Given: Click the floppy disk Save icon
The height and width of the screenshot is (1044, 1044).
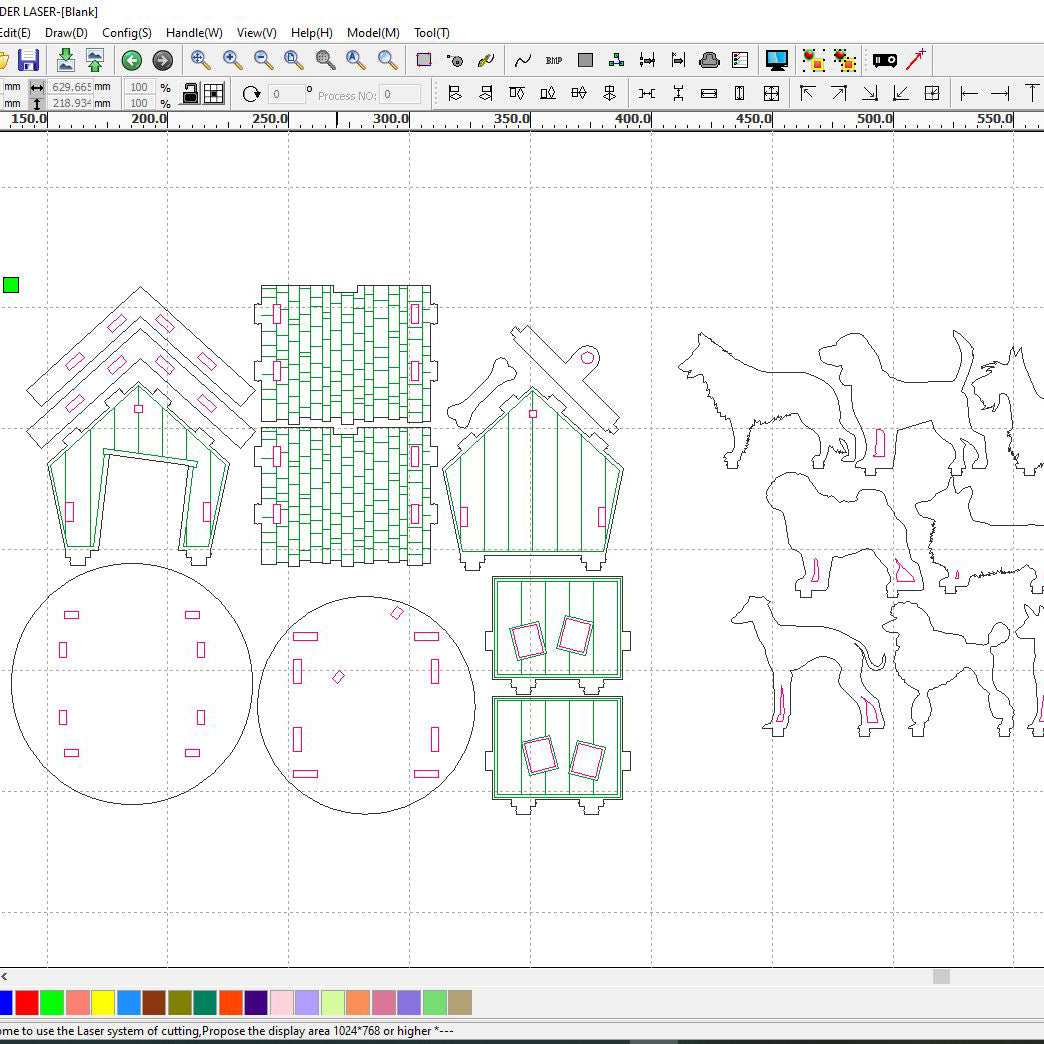Looking at the screenshot, I should tap(28, 60).
